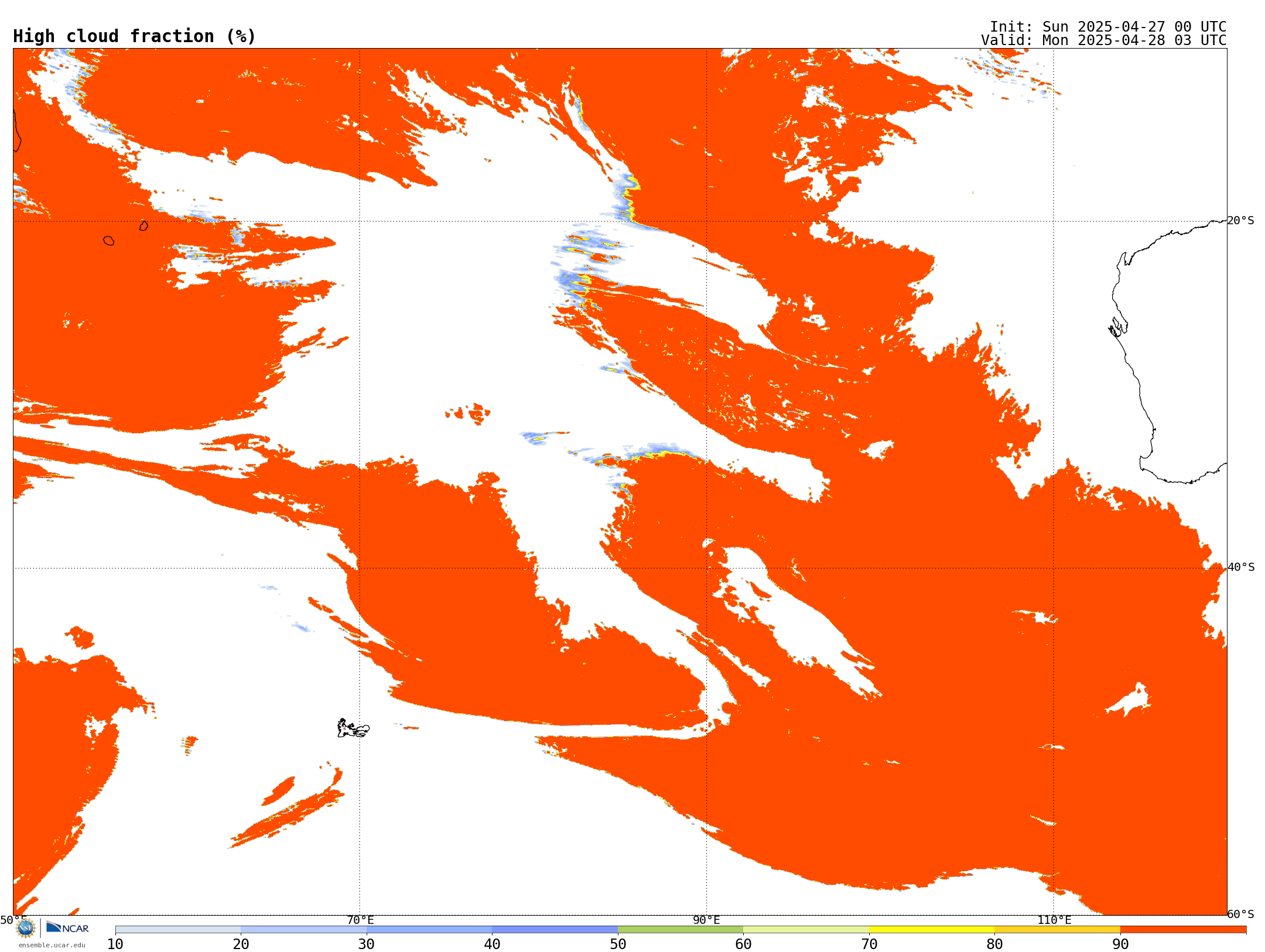Screen dimensions: 1265x952
Task: Select the 'Valid: Mon 2025-04-28 03 UTC' text
Action: (1104, 40)
